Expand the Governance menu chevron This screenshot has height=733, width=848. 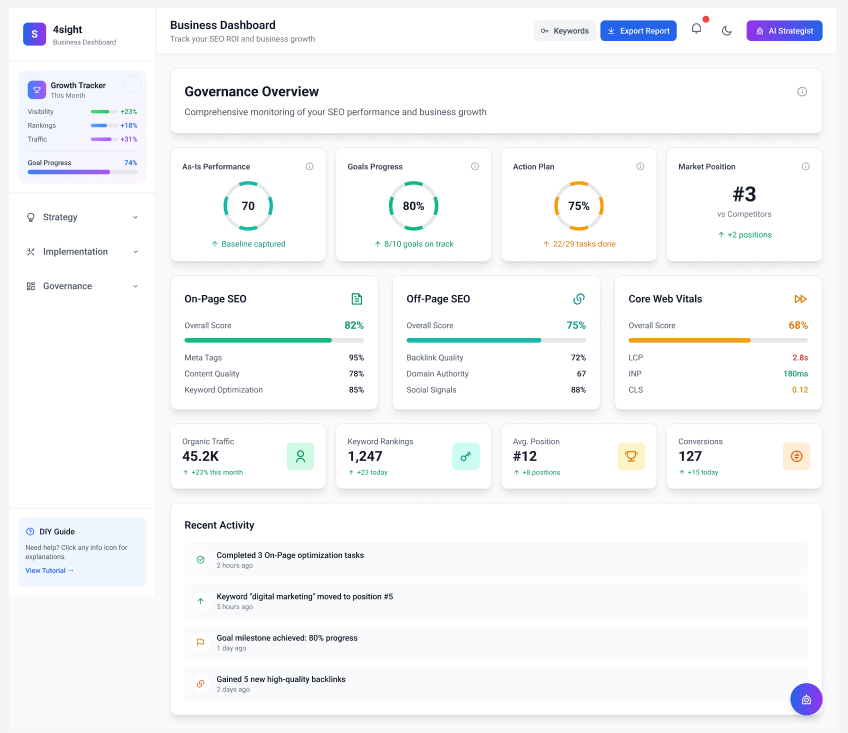click(x=135, y=286)
